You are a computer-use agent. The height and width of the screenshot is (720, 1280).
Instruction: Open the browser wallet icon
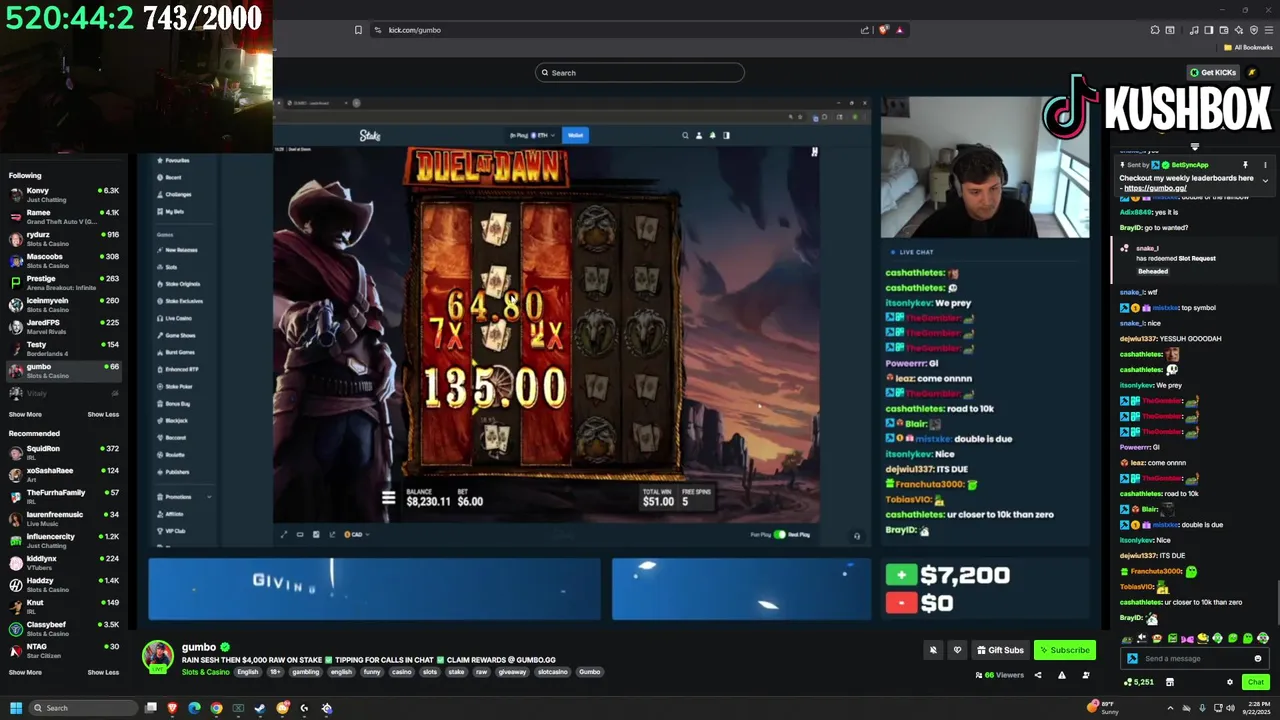coord(1223,30)
